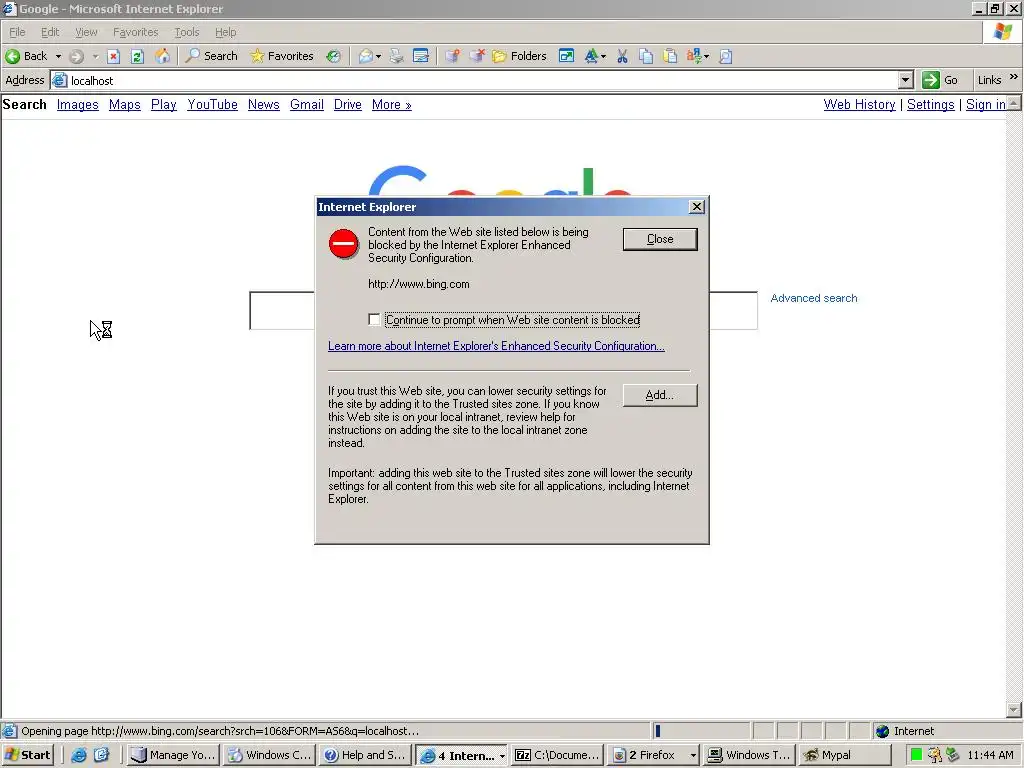Expand the 4 Intern... taskbar group
Screen dimensions: 1024x768
462,755
